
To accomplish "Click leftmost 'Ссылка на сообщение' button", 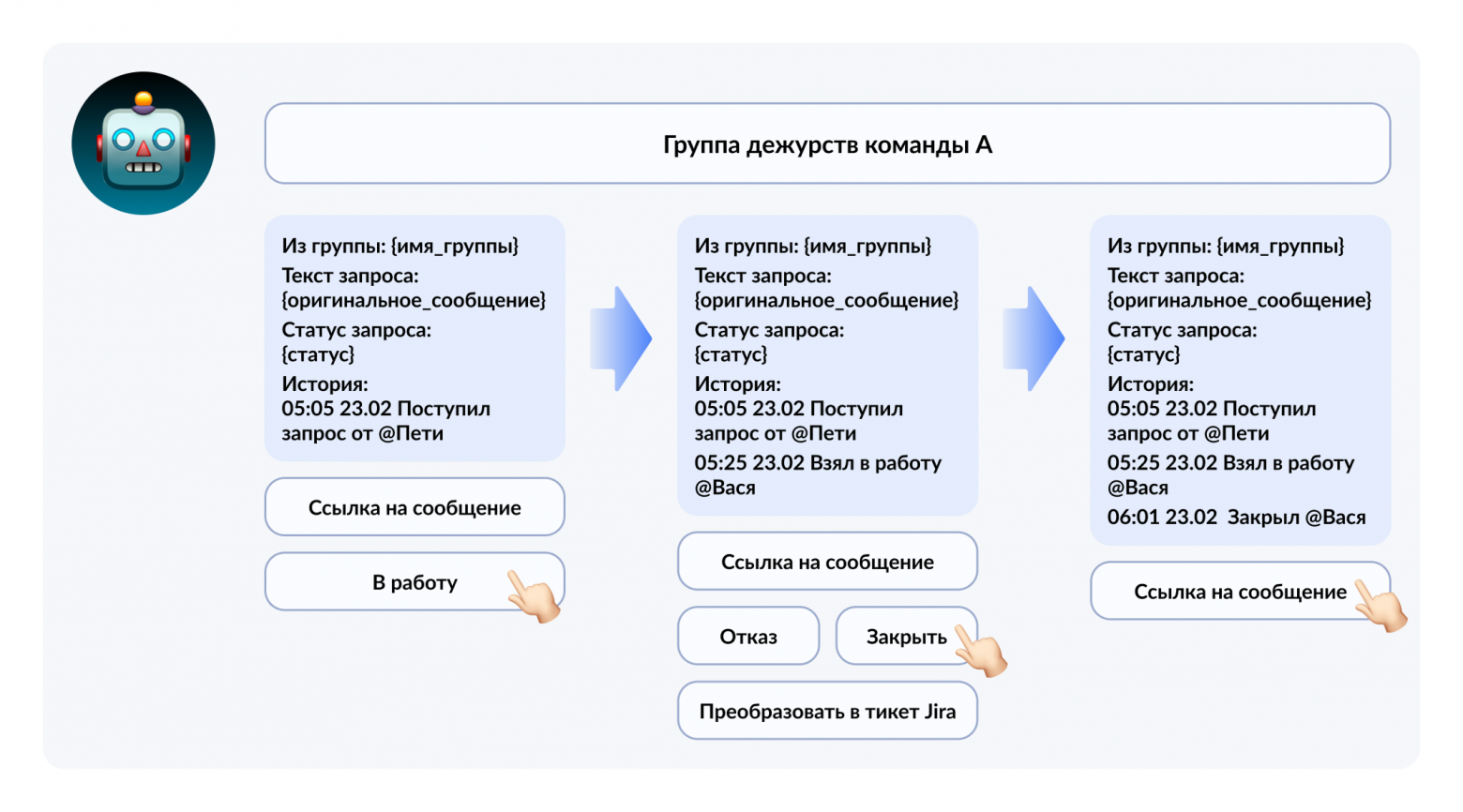I will pyautogui.click(x=415, y=506).
